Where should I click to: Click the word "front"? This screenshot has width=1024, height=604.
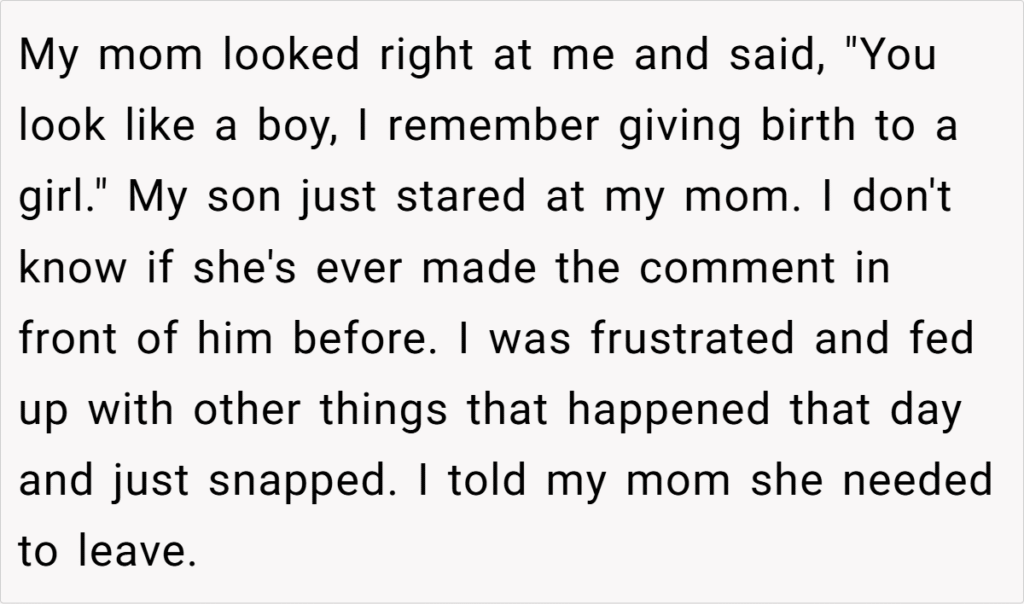(x=68, y=338)
